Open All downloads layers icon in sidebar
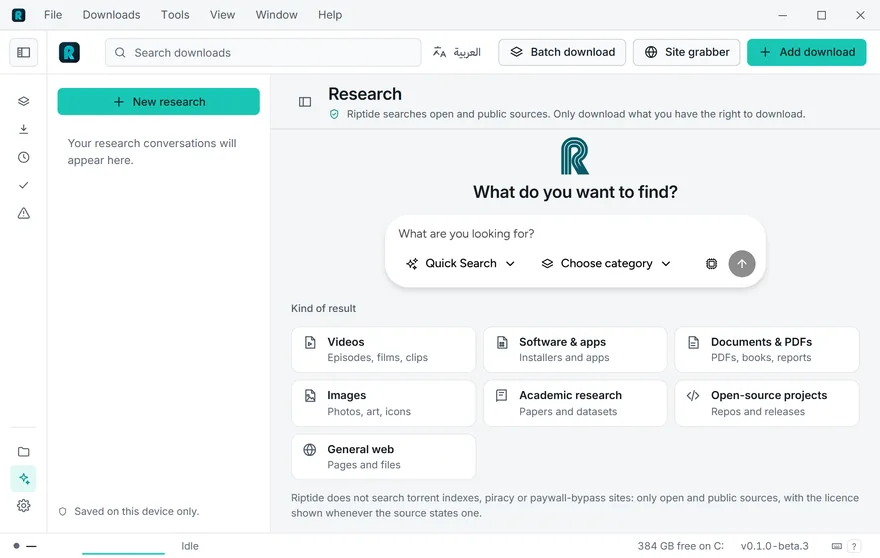 click(x=24, y=101)
